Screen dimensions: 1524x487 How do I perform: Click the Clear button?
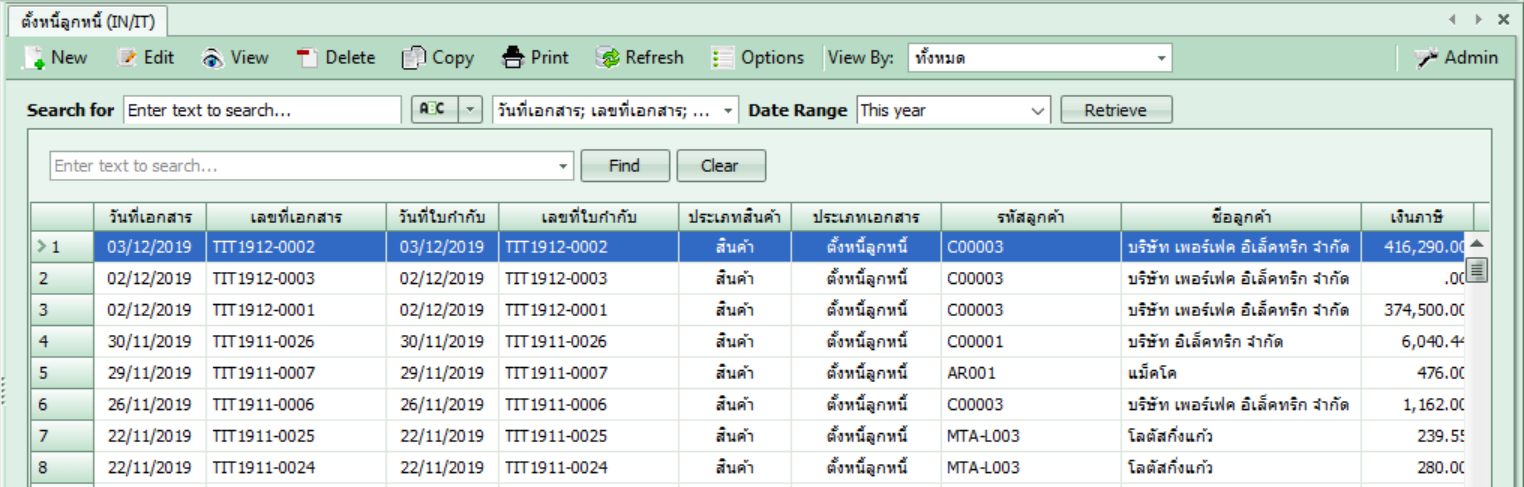720,166
